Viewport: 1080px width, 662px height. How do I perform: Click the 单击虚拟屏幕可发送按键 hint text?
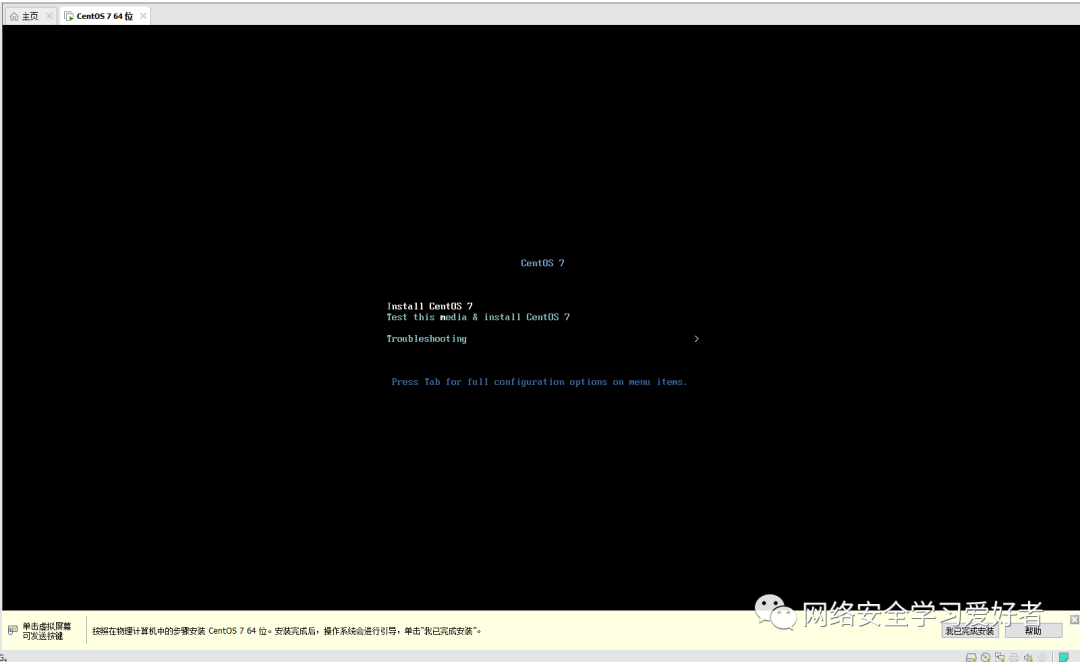tap(46, 631)
